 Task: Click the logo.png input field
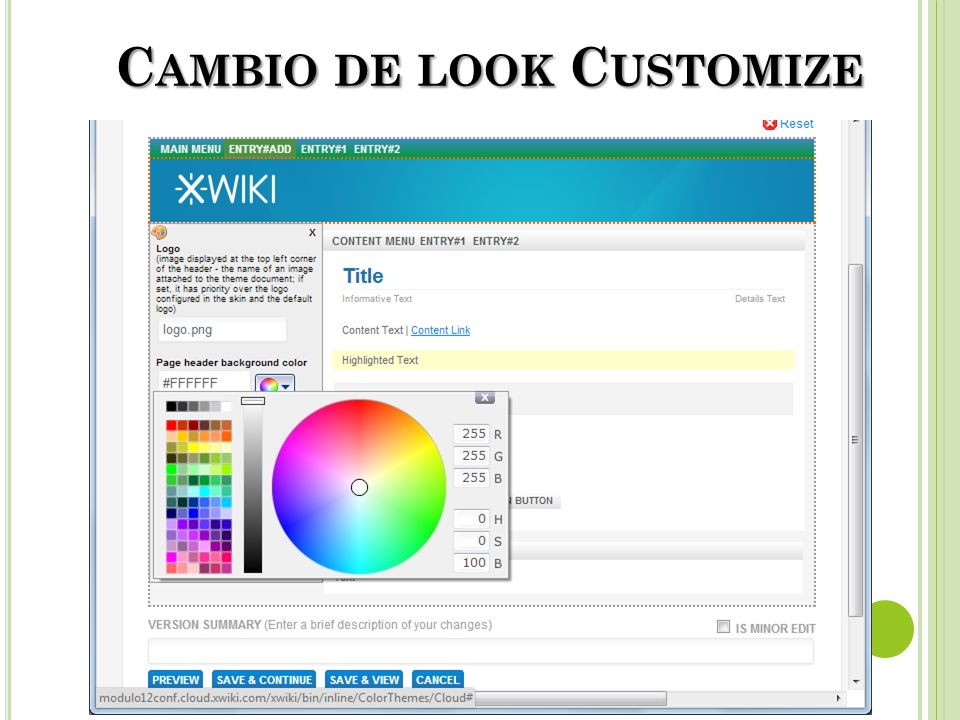point(222,330)
